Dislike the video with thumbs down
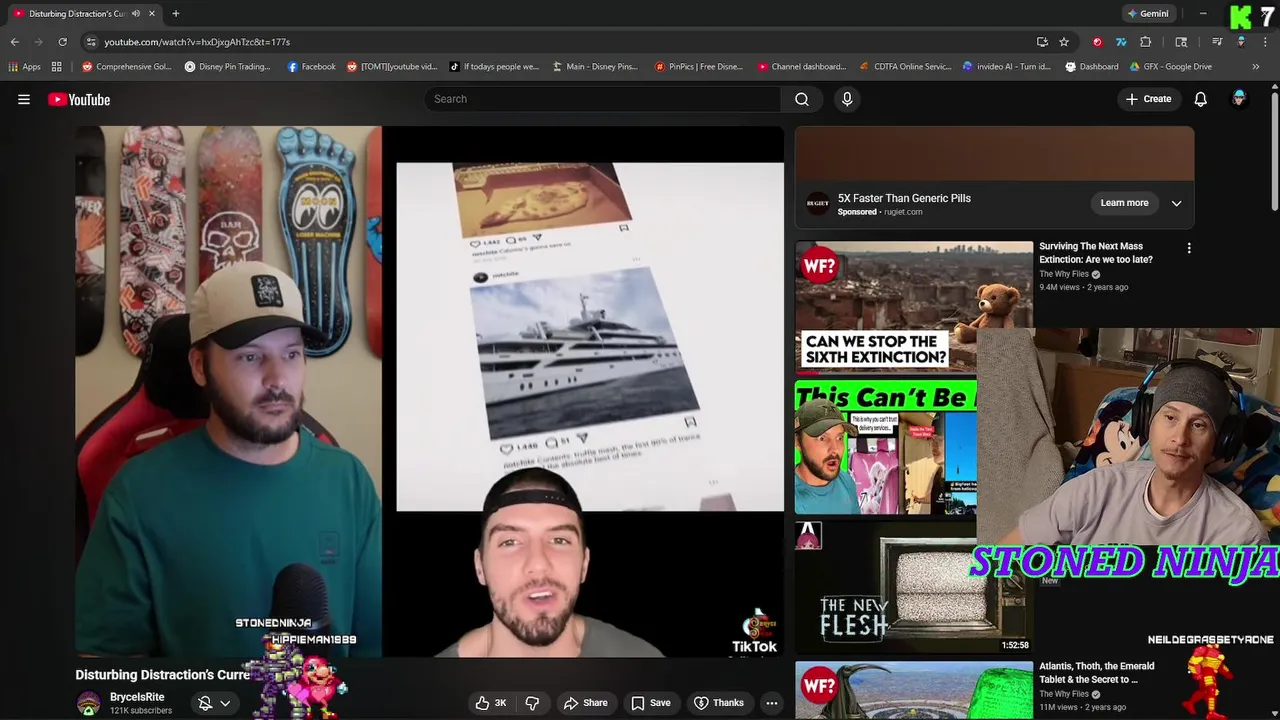The image size is (1280, 720). pyautogui.click(x=532, y=703)
